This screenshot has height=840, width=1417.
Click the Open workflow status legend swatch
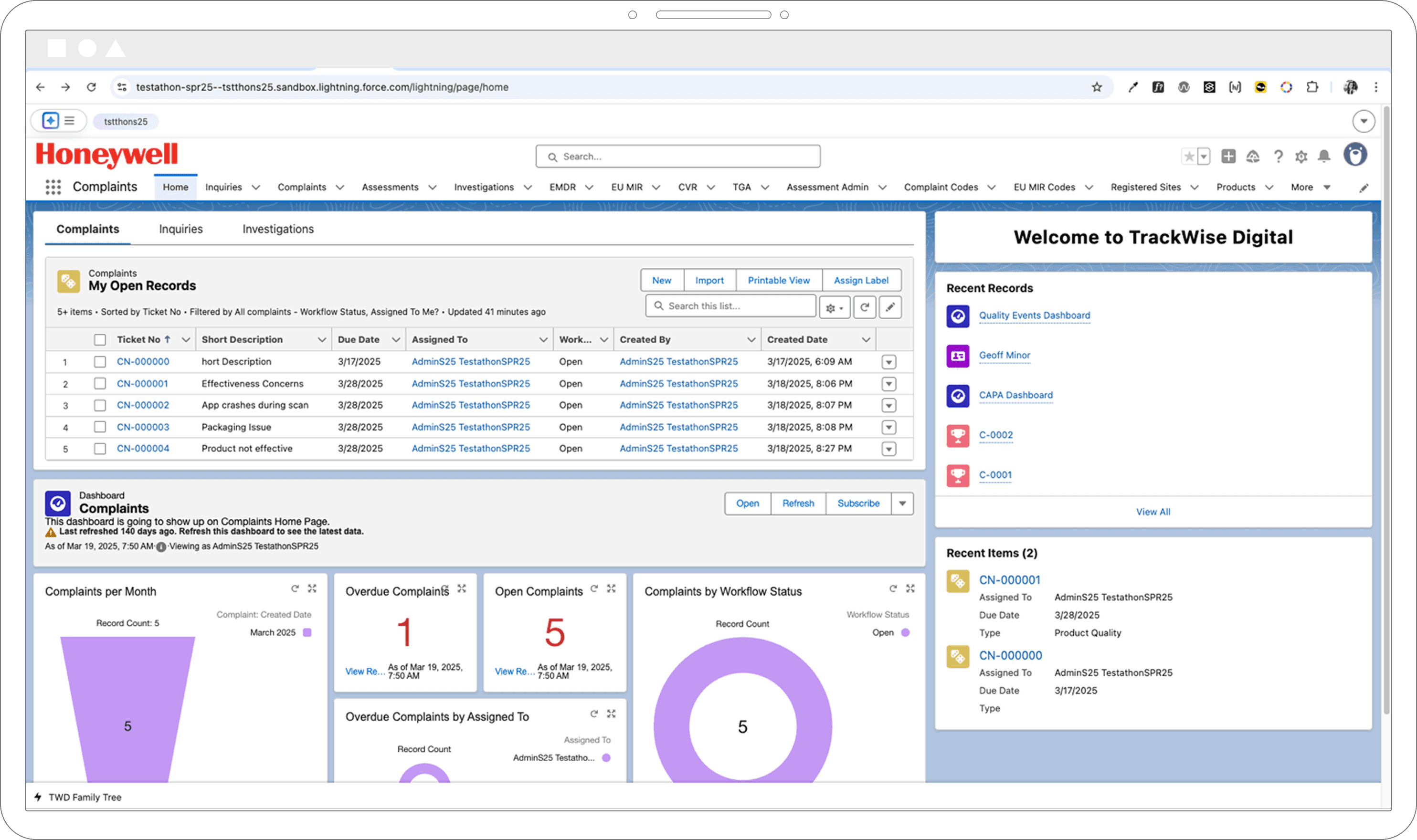905,632
